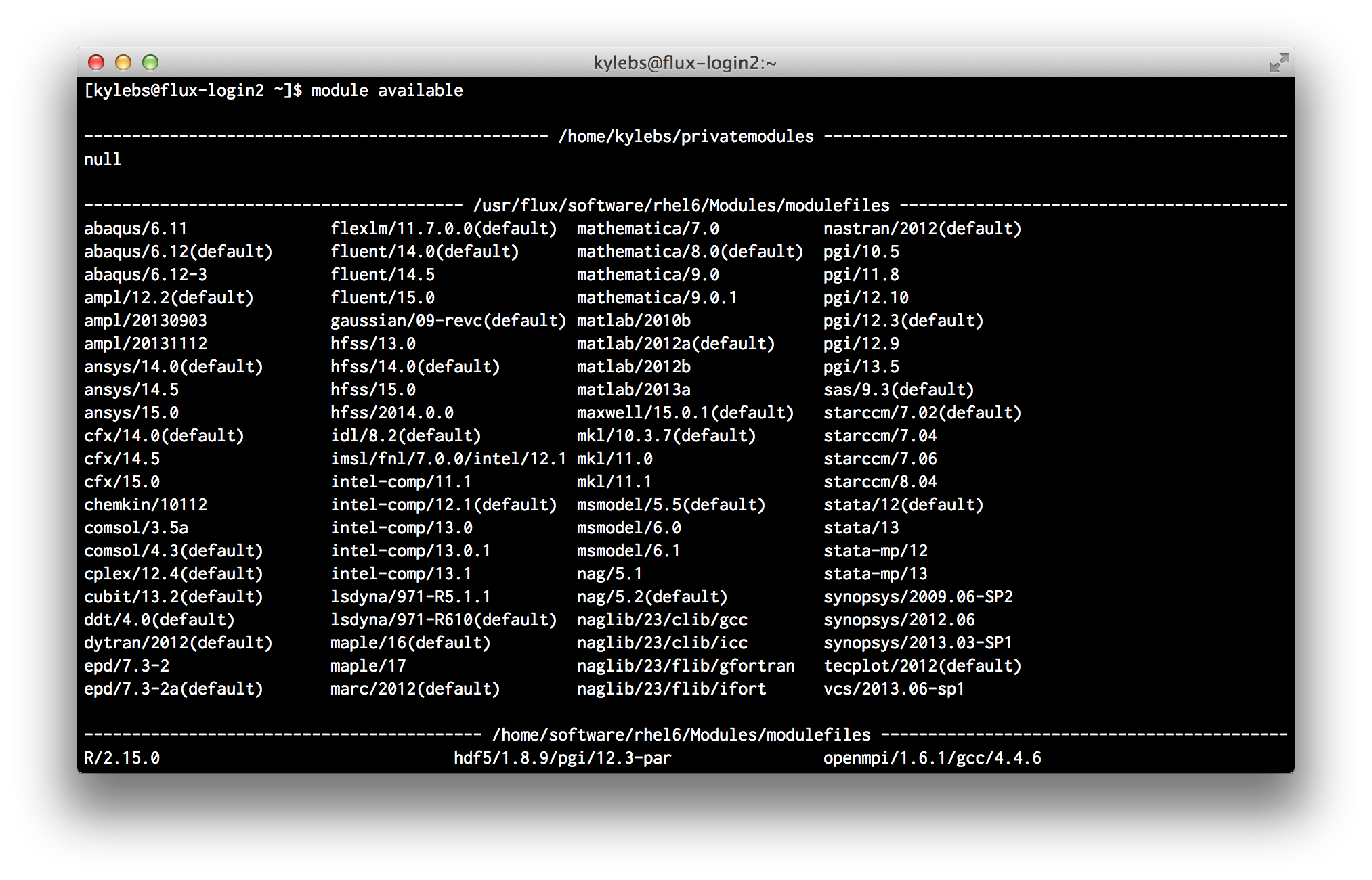The image size is (1372, 880).
Task: Click the yellow minimize window button
Action: tap(123, 62)
